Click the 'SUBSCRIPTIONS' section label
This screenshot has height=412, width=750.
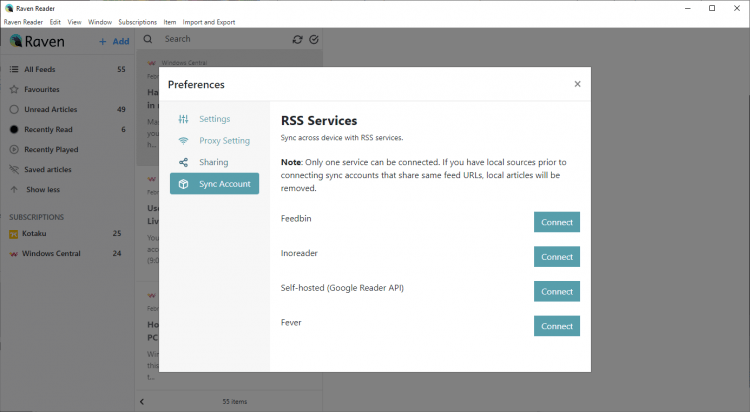tap(36, 217)
